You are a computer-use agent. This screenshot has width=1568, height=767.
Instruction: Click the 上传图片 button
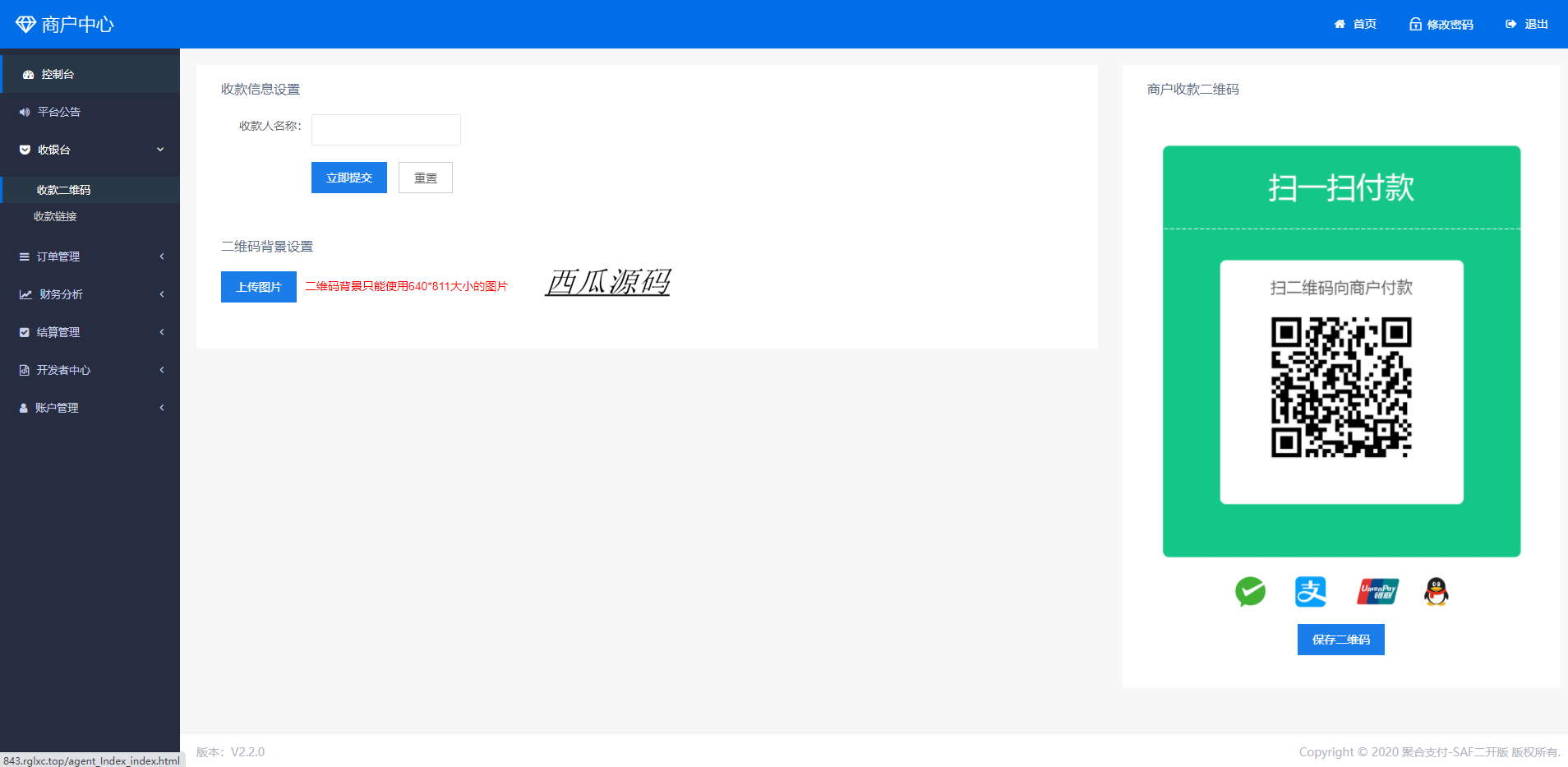259,287
